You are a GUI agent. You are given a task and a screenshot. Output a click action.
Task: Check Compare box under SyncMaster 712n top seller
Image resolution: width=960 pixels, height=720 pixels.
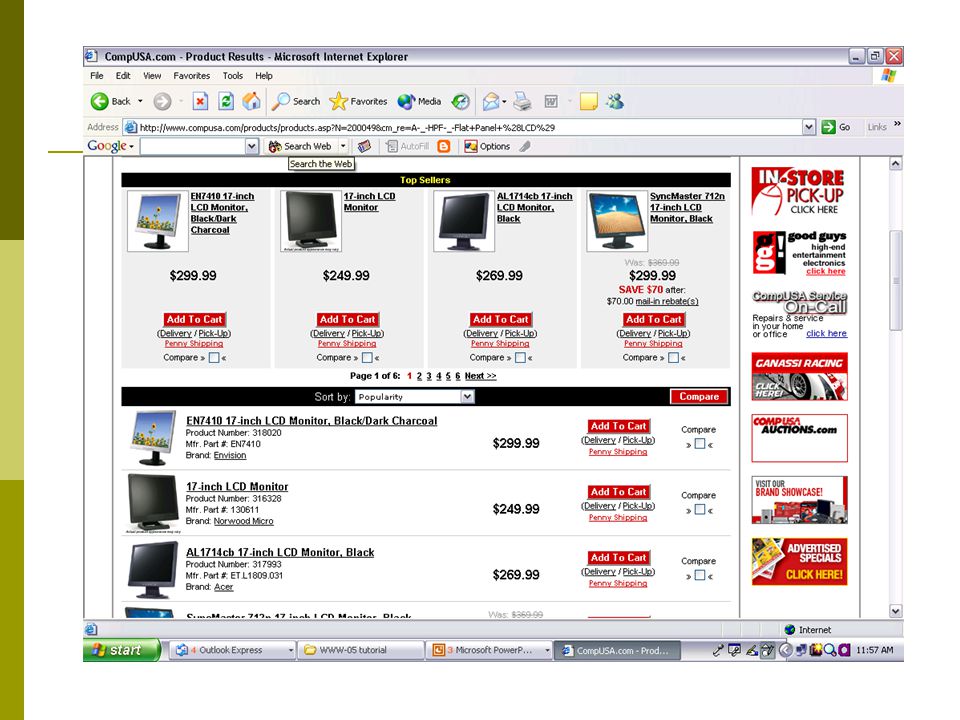point(673,358)
